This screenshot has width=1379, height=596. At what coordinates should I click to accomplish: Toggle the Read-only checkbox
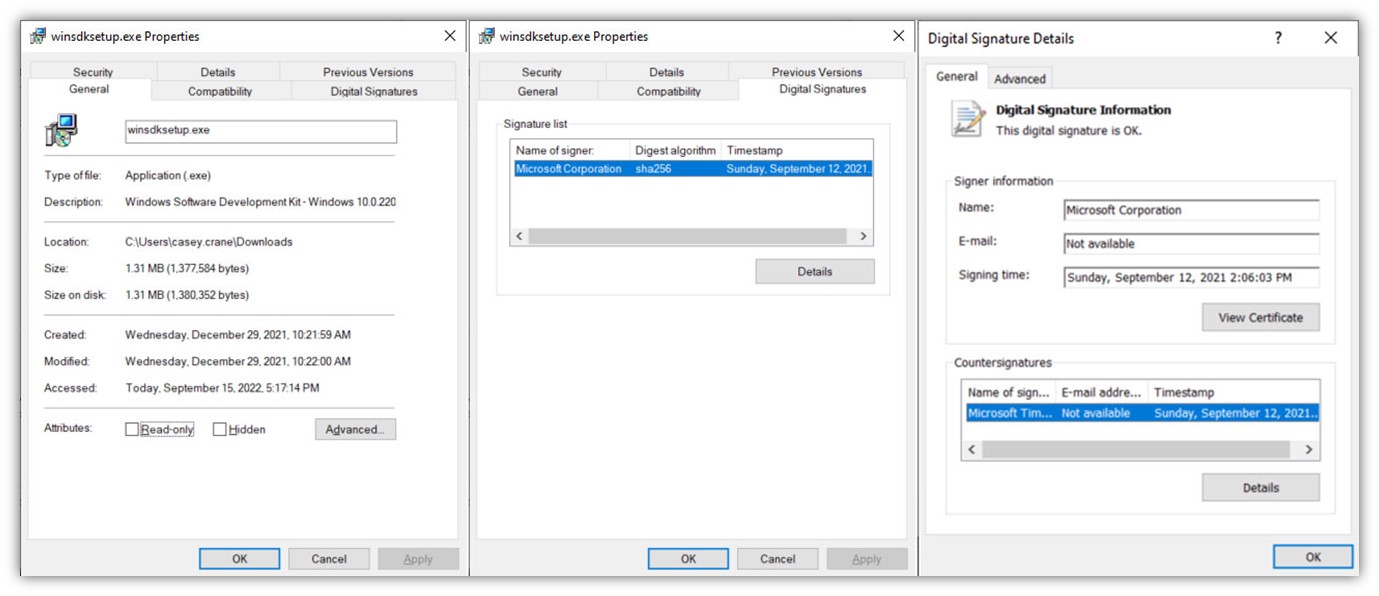pyautogui.click(x=132, y=430)
